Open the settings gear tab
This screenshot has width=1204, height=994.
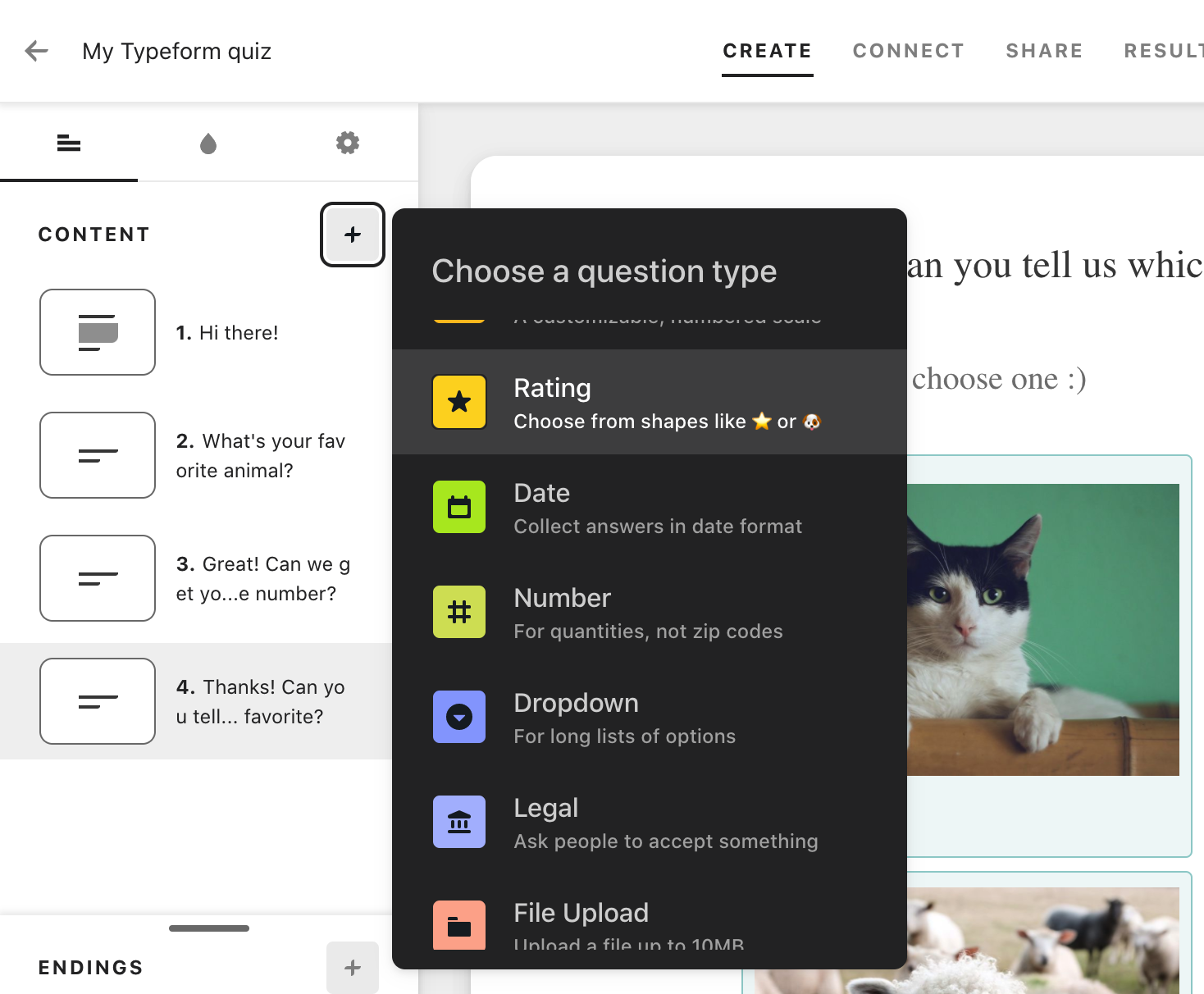[348, 143]
